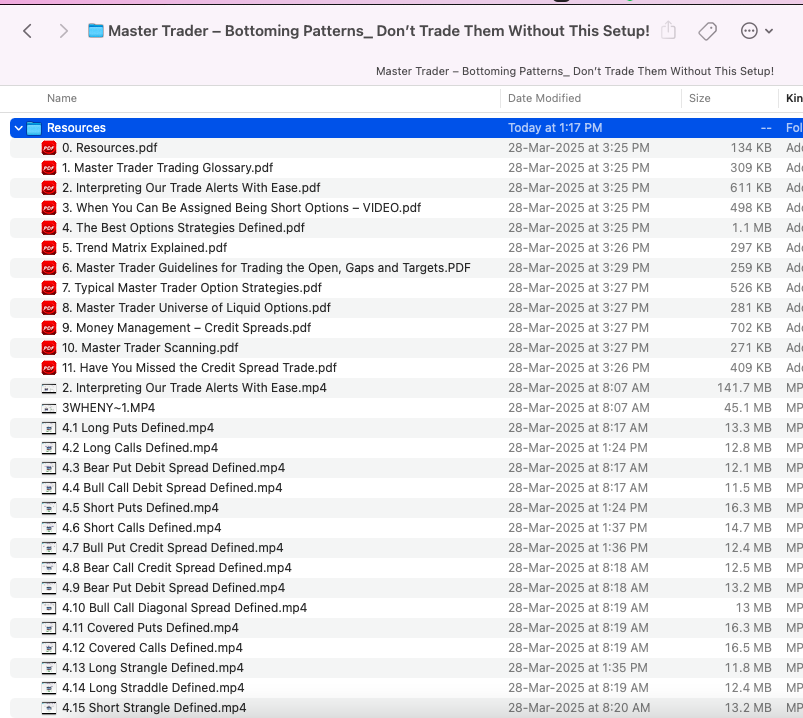Sort by the Kind column header
This screenshot has height=718, width=803.
click(794, 98)
